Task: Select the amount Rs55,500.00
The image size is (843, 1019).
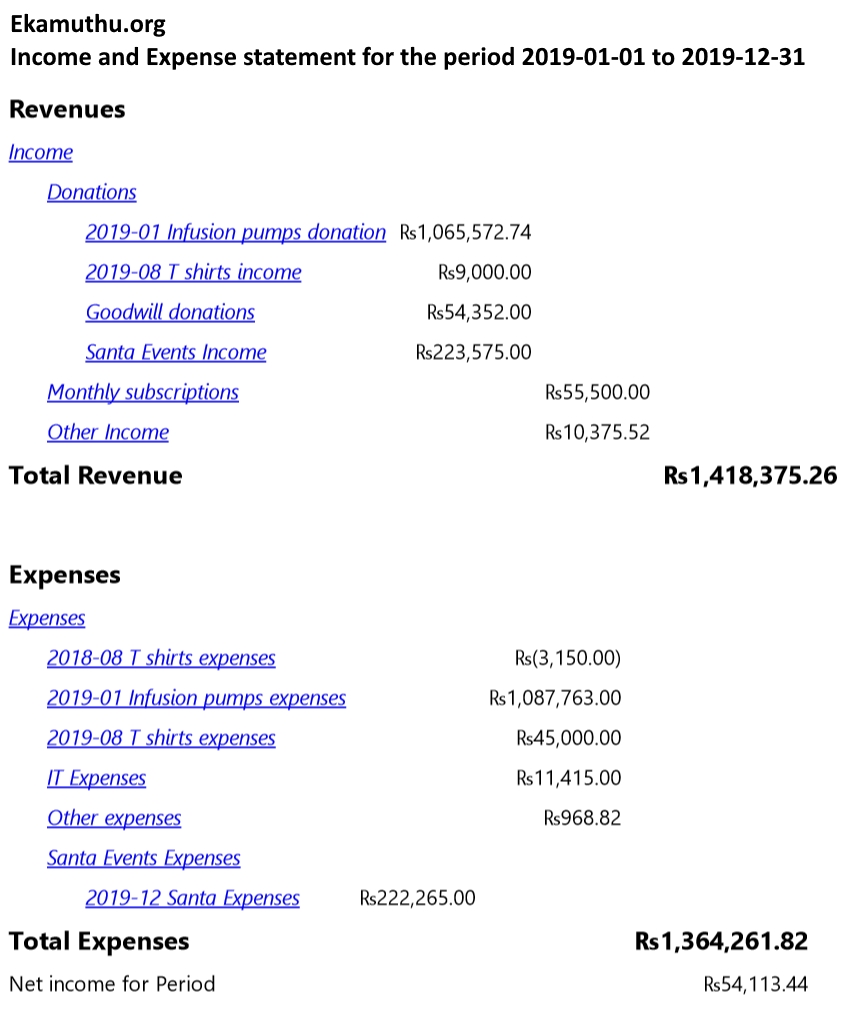Action: tap(597, 393)
